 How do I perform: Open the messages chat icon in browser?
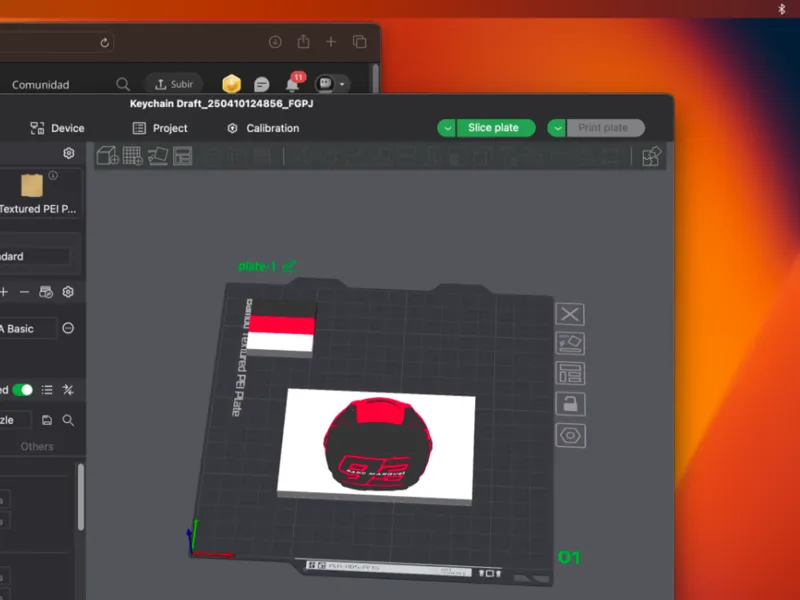point(261,84)
